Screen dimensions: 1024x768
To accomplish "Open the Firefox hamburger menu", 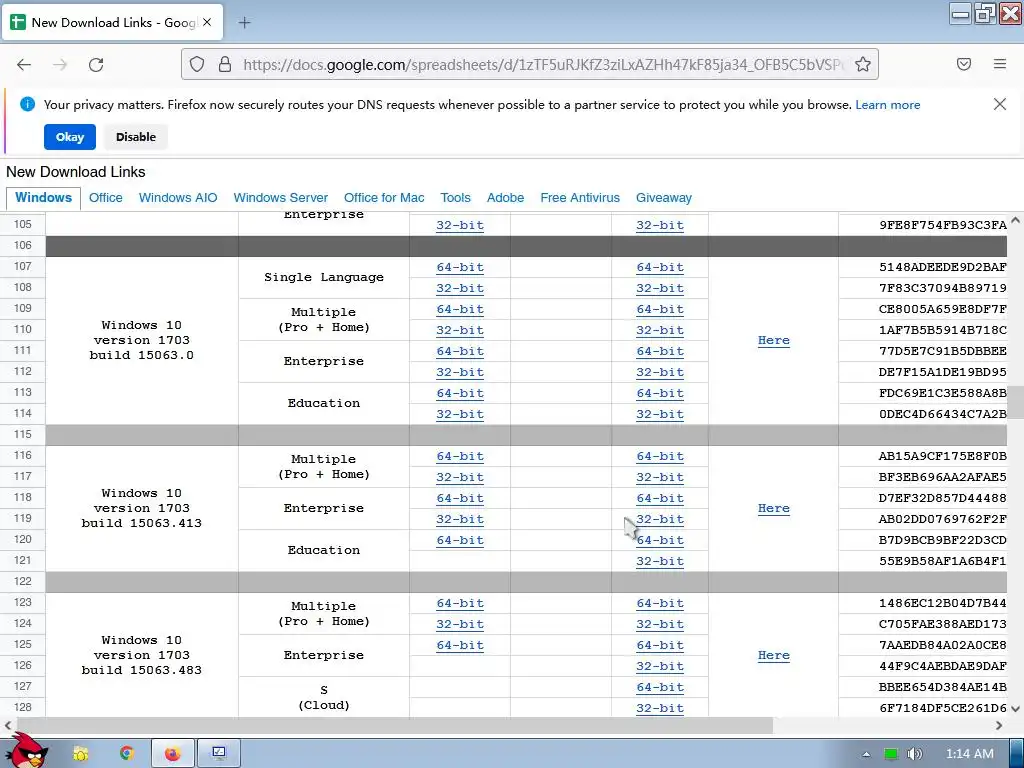I will [1000, 64].
